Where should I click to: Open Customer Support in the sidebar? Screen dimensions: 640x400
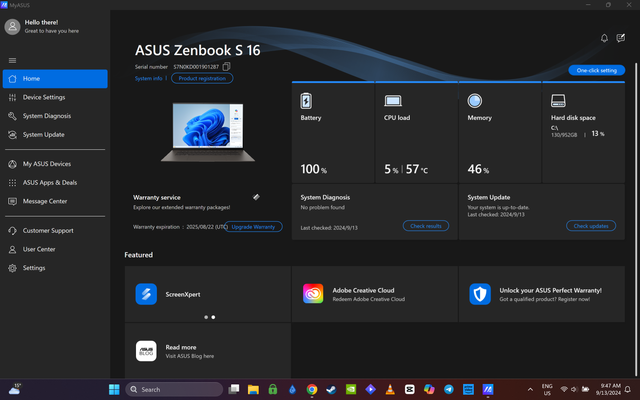55,231
